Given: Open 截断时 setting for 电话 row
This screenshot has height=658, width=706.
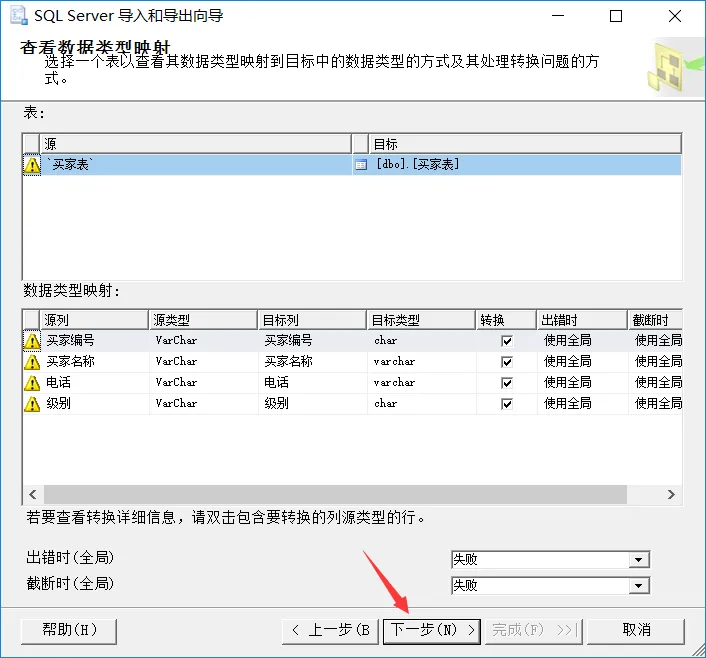Looking at the screenshot, I should (x=656, y=382).
